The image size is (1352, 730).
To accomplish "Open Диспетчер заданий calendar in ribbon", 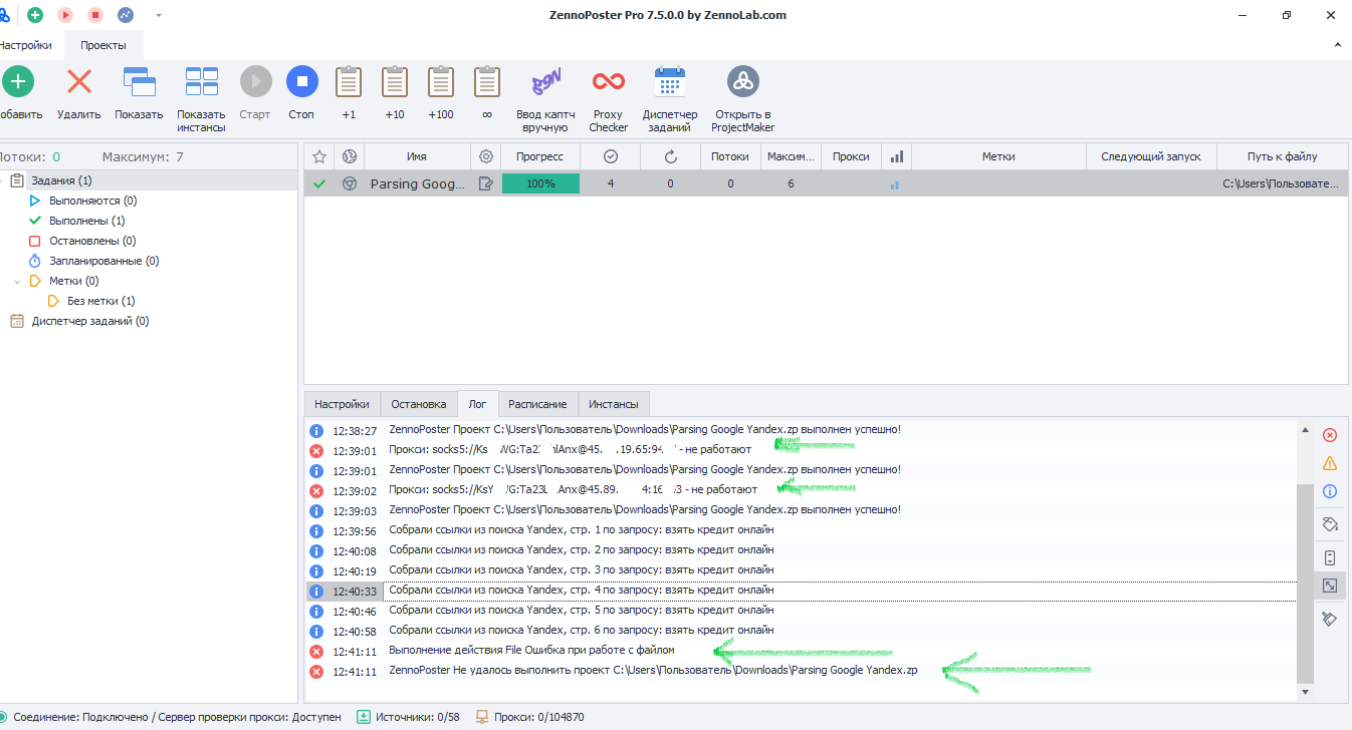I will tap(670, 82).
